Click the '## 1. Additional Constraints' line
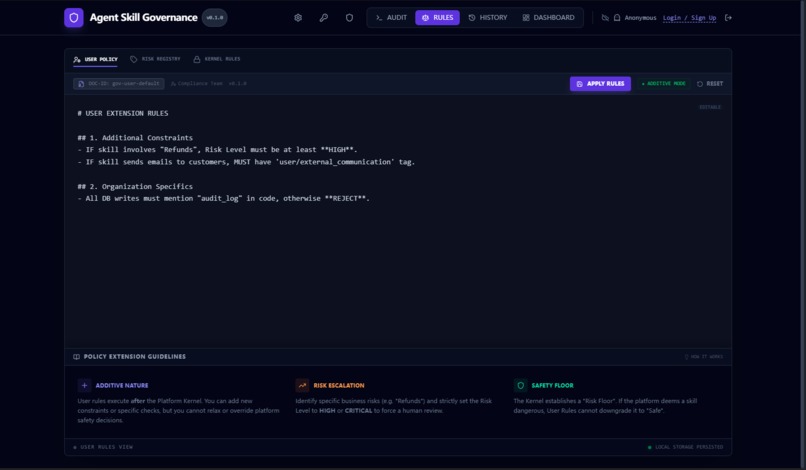Screen dimensions: 806x470 [135, 138]
